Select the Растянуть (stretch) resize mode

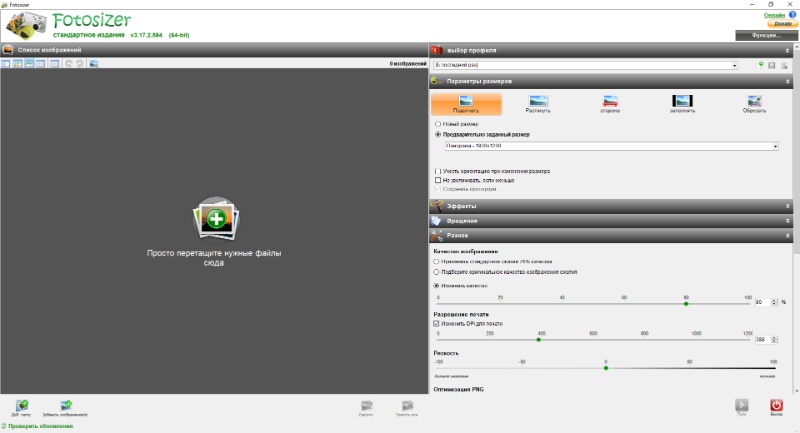538,104
